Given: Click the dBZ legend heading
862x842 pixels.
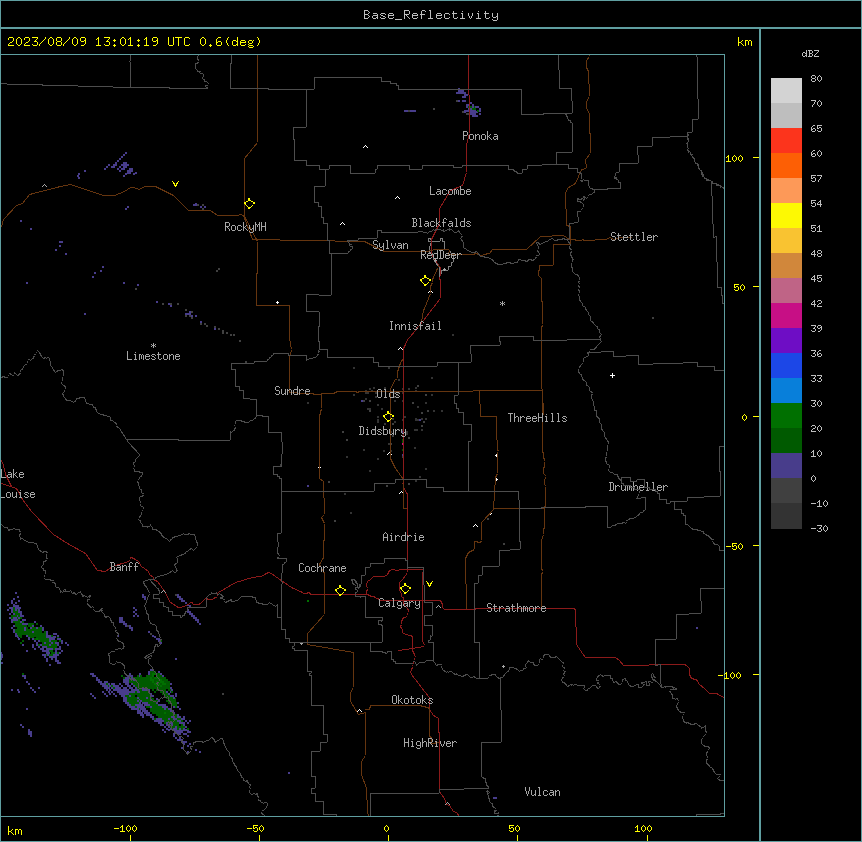Looking at the screenshot, I should coord(810,53).
